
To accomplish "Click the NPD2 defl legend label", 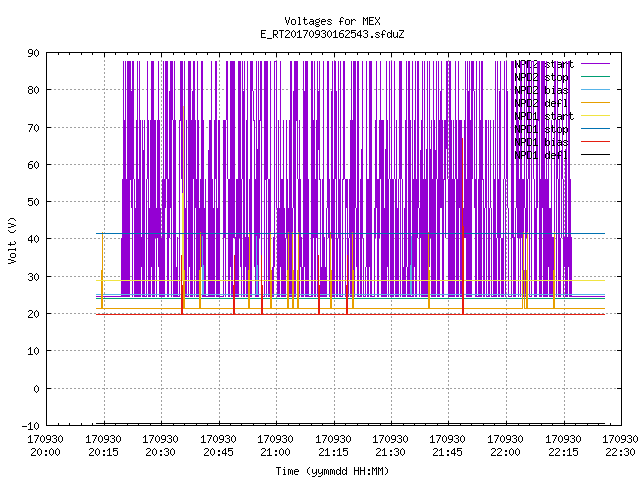I will (541, 103).
